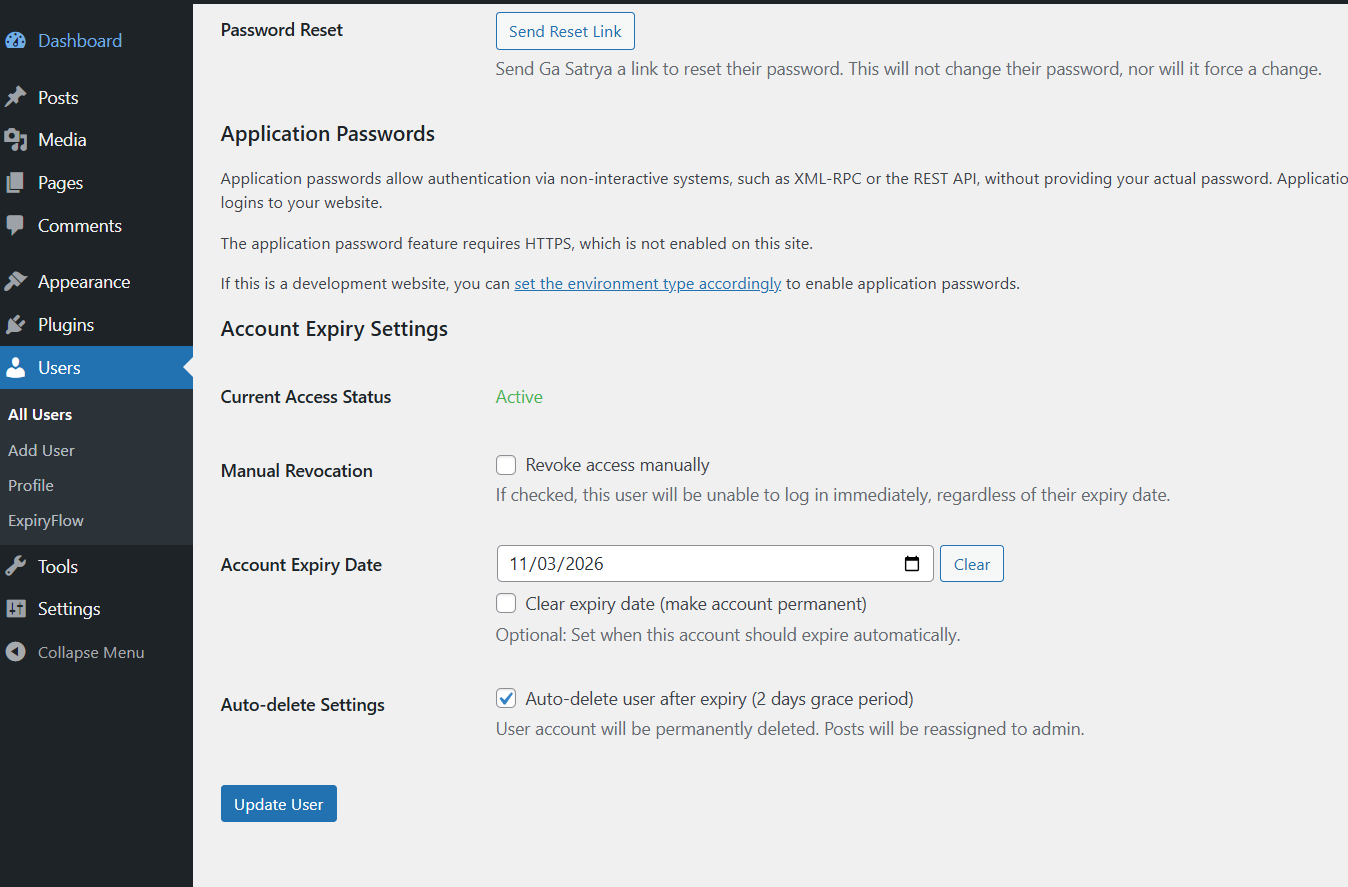Click the Settings sliders icon
Viewport: 1348px width, 887px height.
(x=15, y=609)
